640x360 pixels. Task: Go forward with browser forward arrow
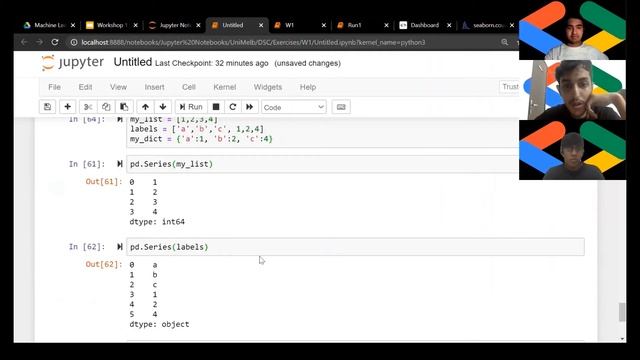[x=39, y=42]
